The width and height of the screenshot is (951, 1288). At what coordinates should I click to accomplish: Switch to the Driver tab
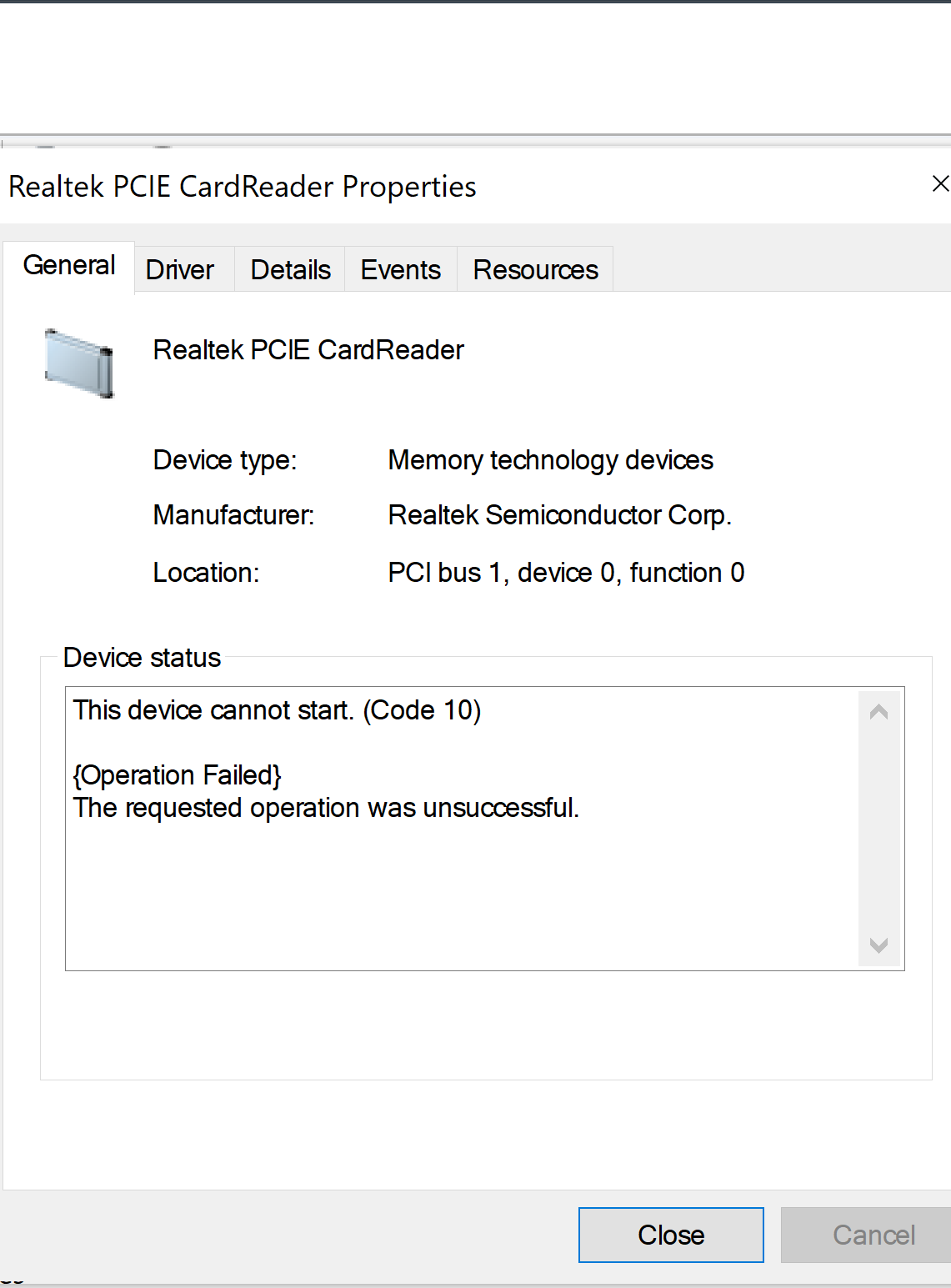178,269
